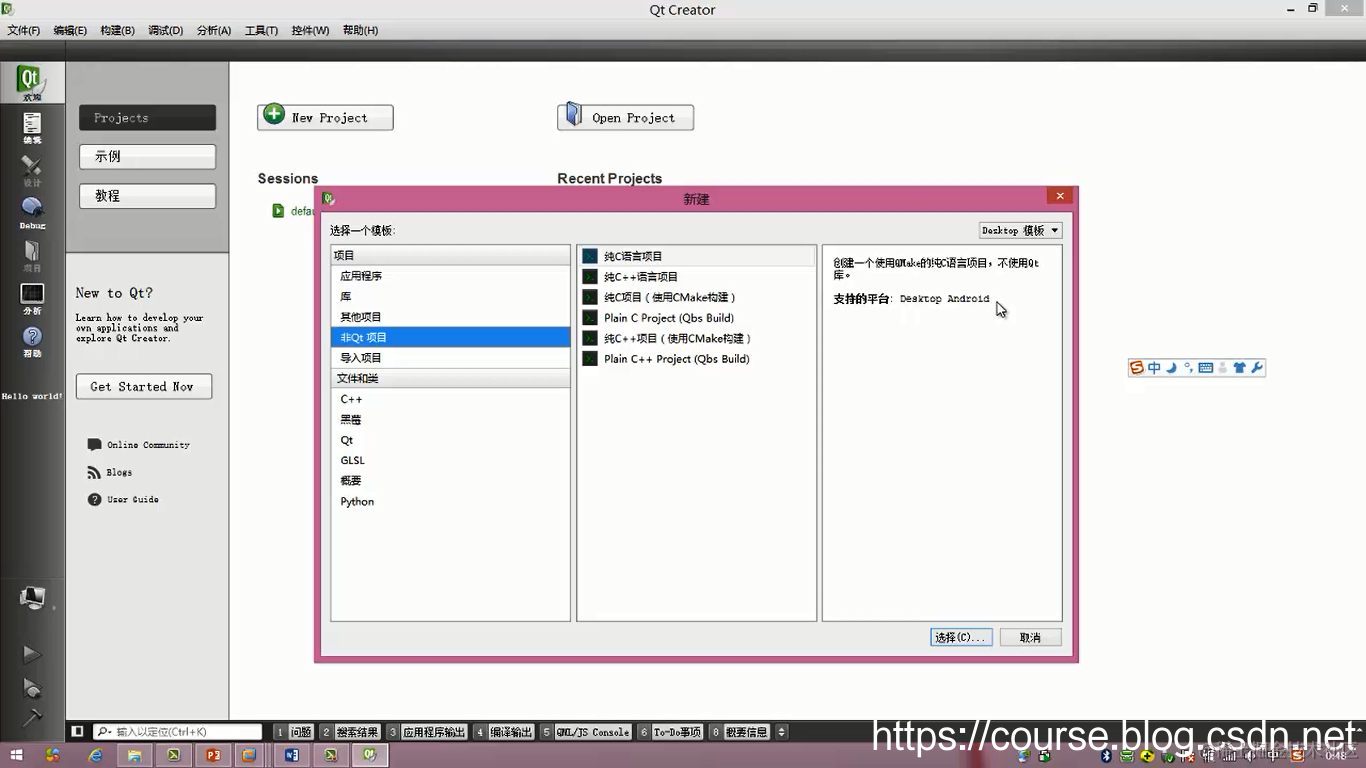Open the Analyze (分析) mode icon
The width and height of the screenshot is (1366, 768).
pyautogui.click(x=32, y=298)
